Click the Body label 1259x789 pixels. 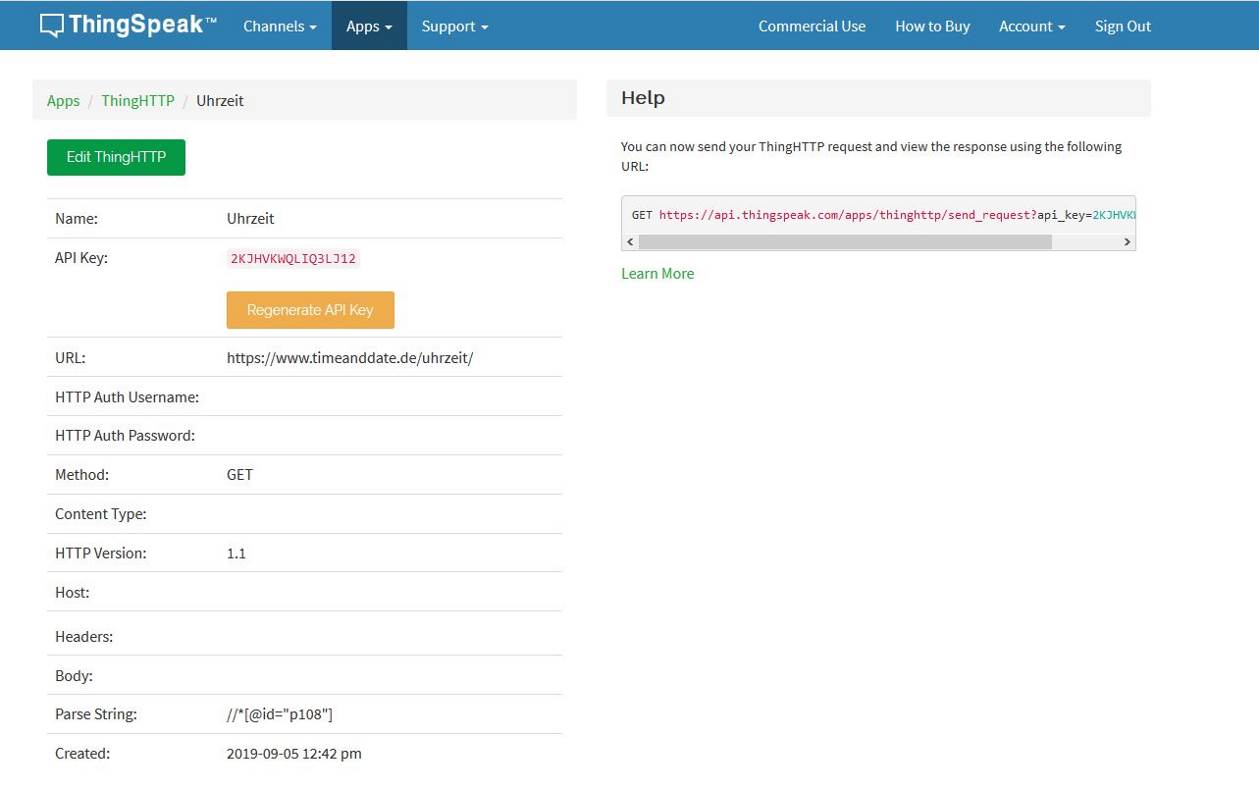[74, 675]
